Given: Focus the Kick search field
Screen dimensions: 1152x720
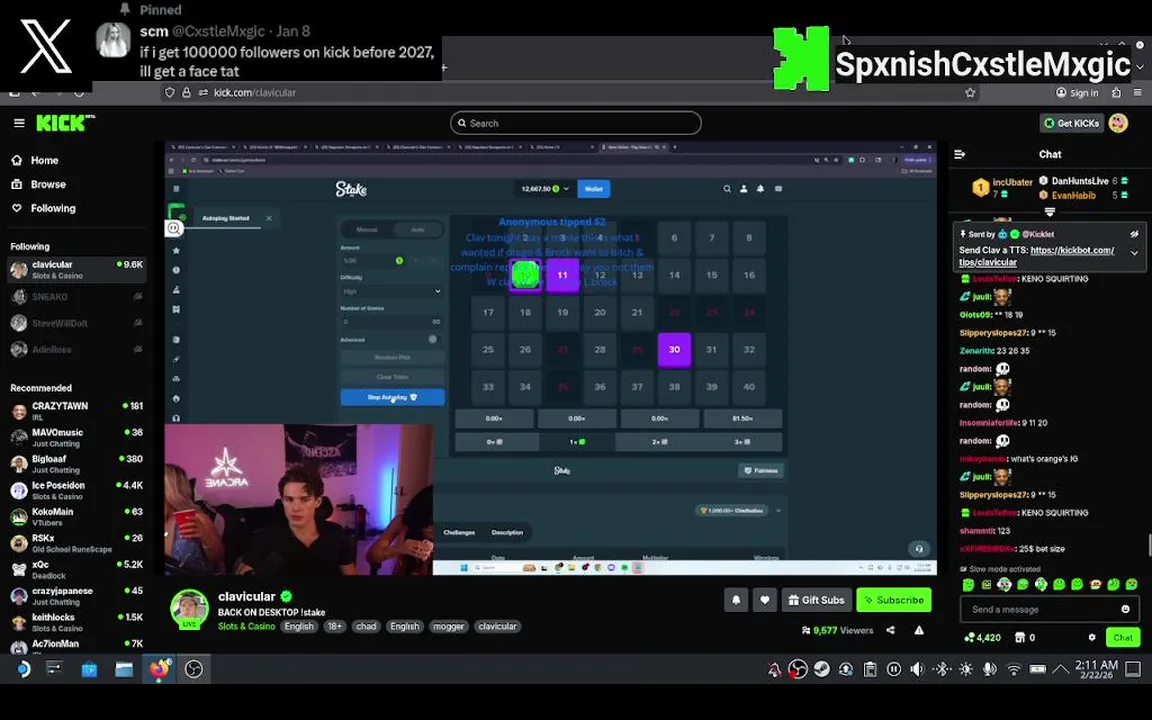Looking at the screenshot, I should pos(575,123).
